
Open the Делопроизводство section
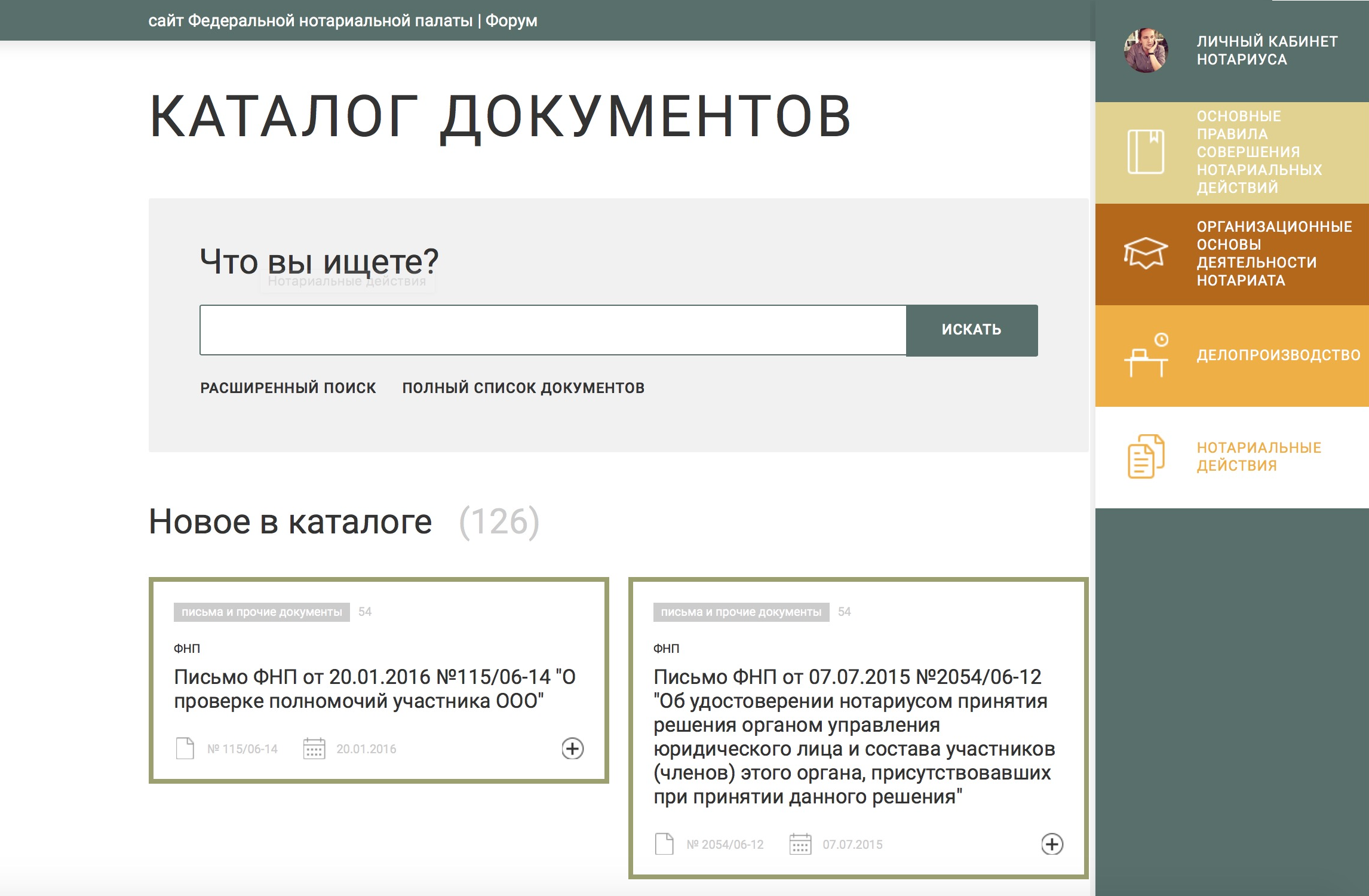coord(1278,355)
